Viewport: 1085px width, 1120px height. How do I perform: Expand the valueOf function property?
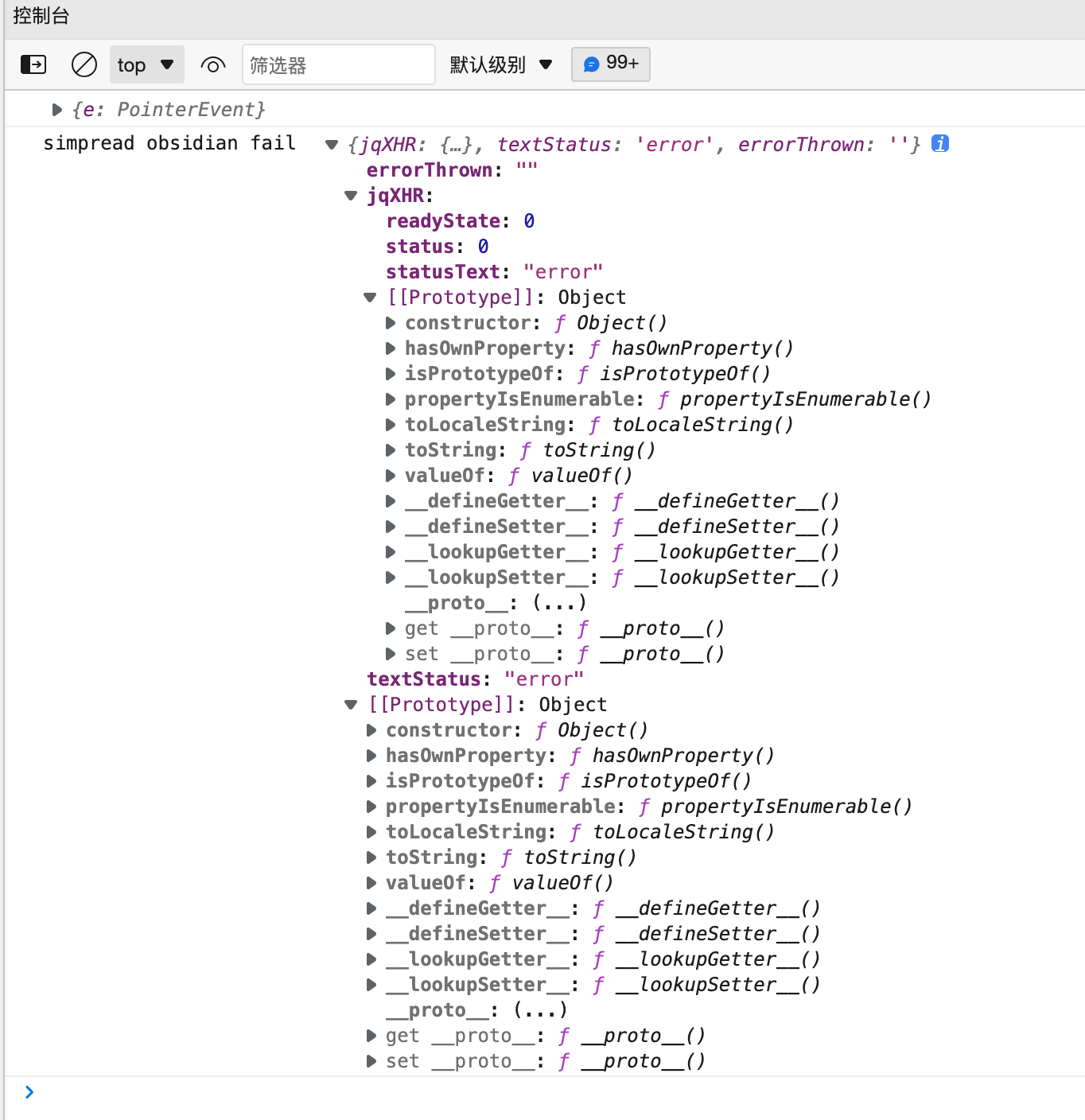coord(390,476)
